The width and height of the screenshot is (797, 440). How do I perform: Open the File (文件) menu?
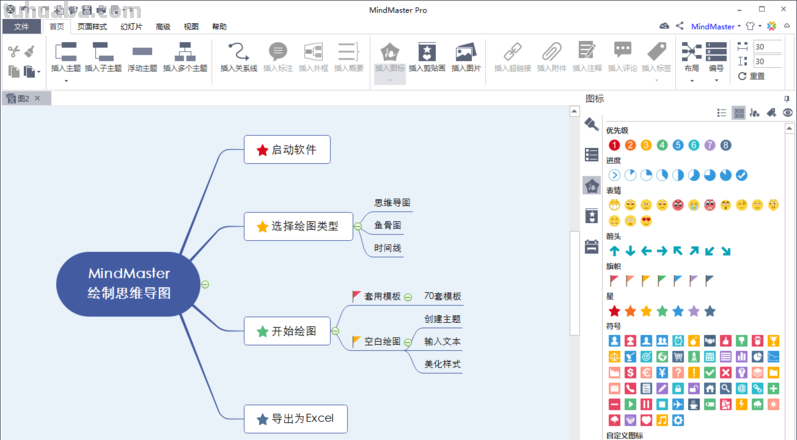point(21,26)
